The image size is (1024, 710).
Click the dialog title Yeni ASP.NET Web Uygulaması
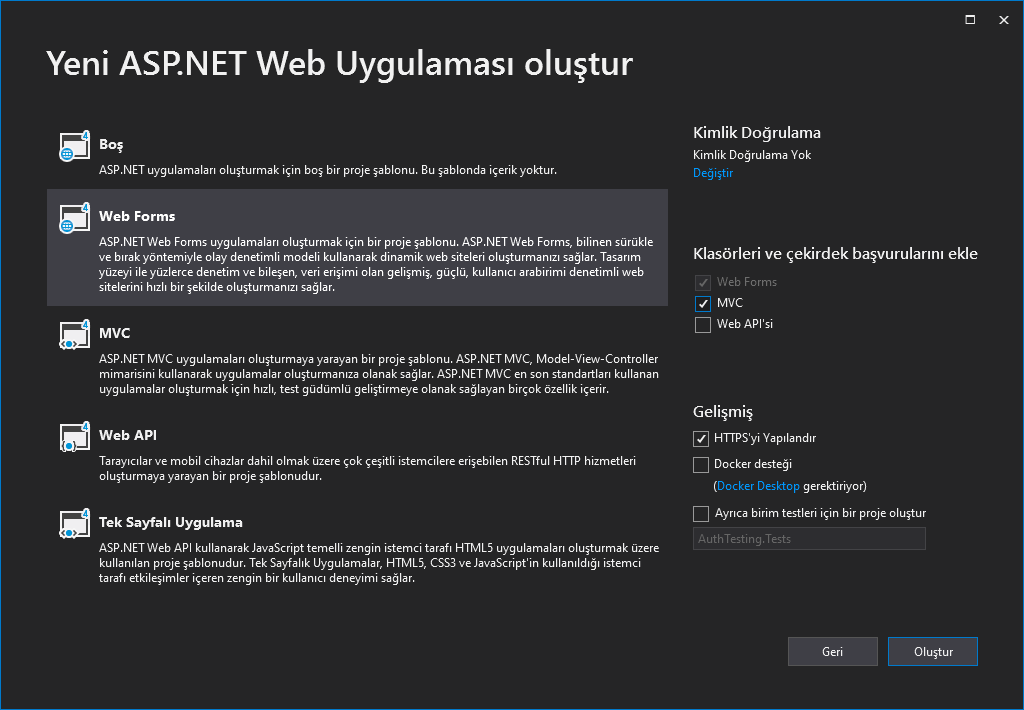[340, 63]
